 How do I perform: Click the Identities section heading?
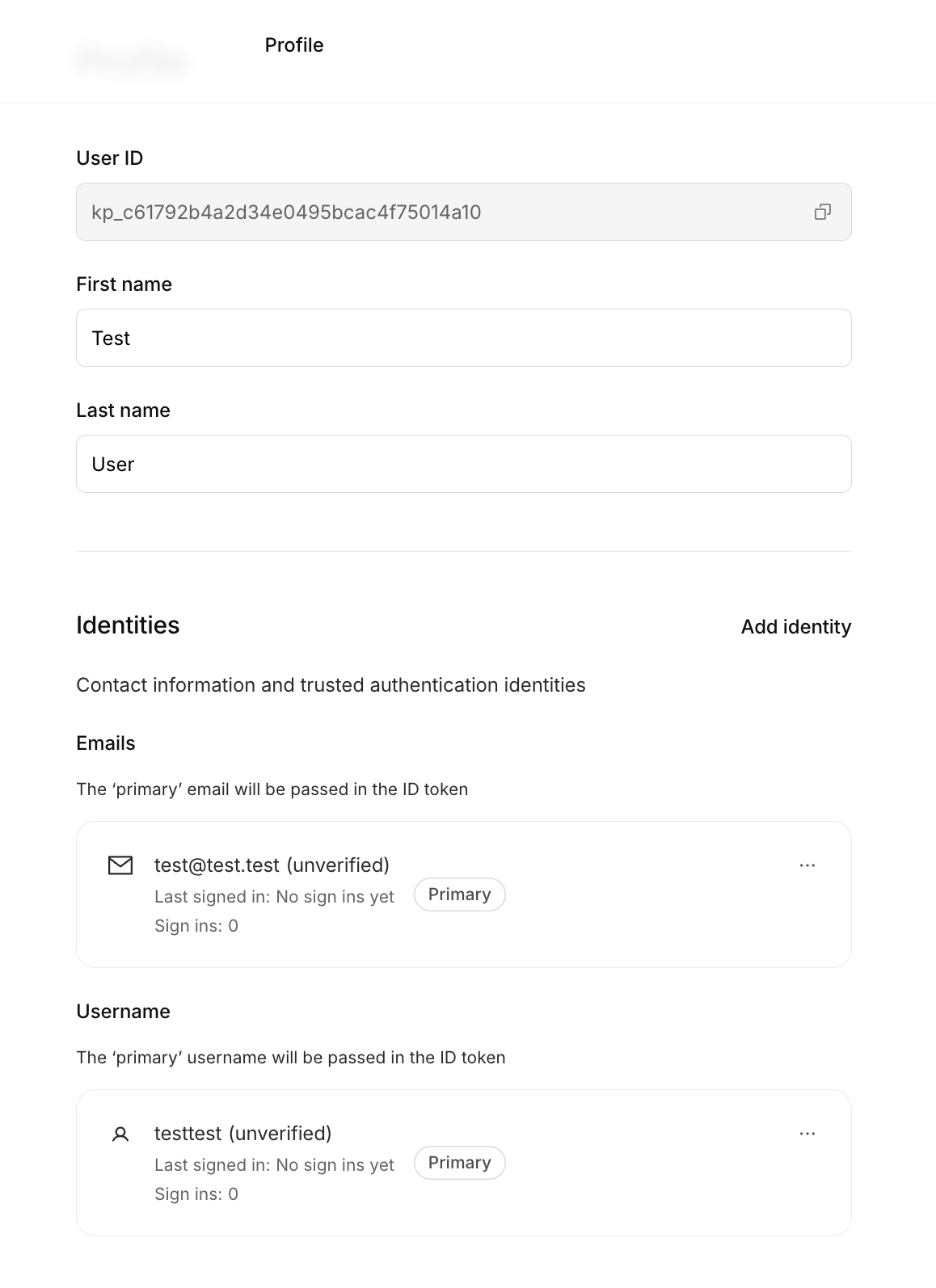(x=128, y=625)
